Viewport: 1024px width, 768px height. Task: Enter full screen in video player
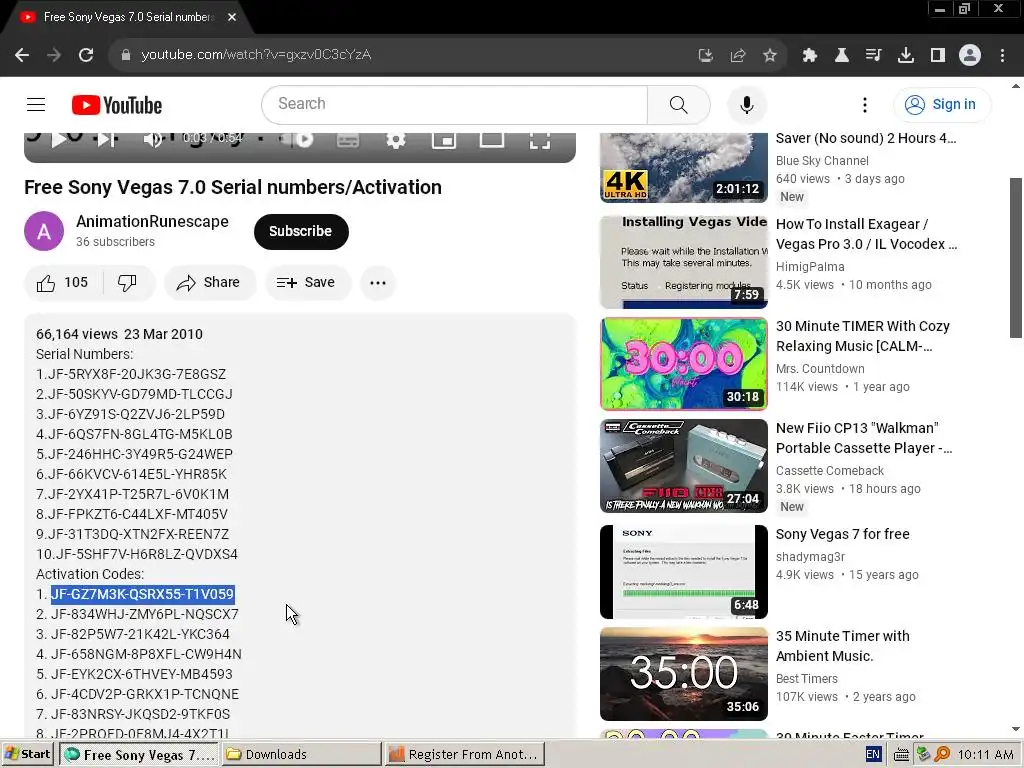click(539, 140)
